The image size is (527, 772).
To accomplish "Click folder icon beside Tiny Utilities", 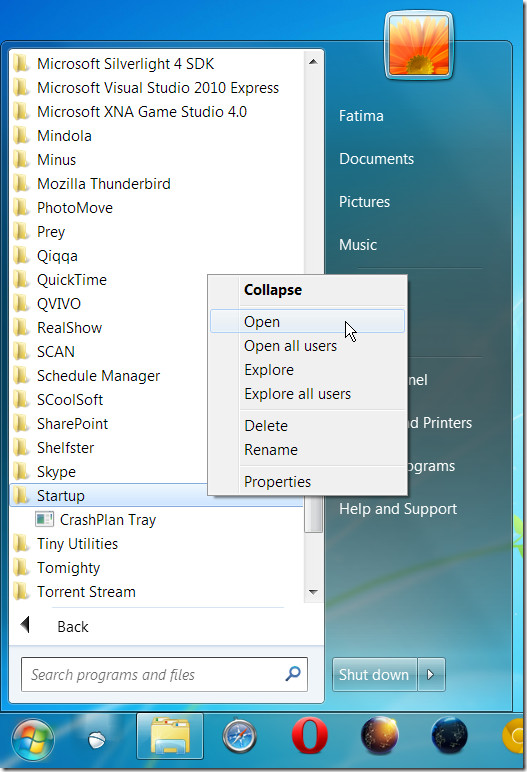I will pyautogui.click(x=21, y=543).
